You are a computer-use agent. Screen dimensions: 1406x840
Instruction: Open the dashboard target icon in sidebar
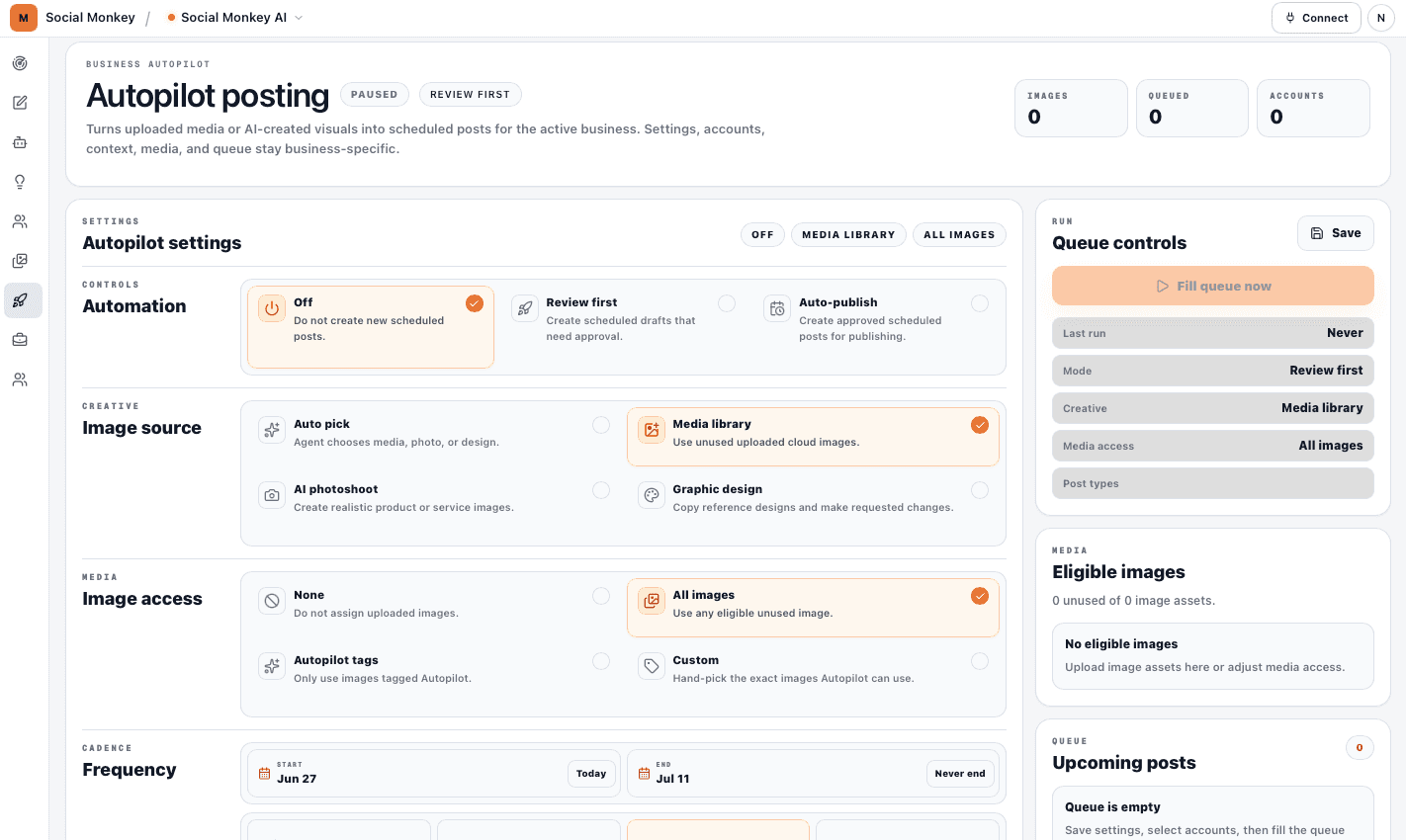20,63
